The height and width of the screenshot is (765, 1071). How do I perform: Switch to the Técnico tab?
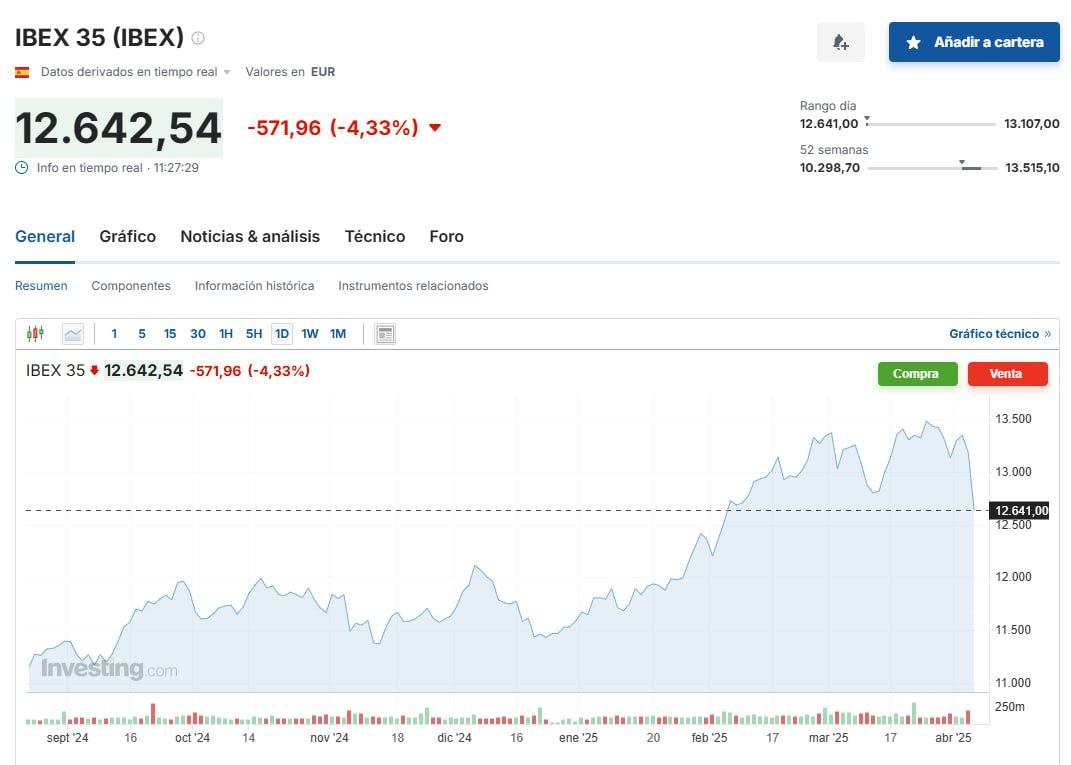point(375,236)
